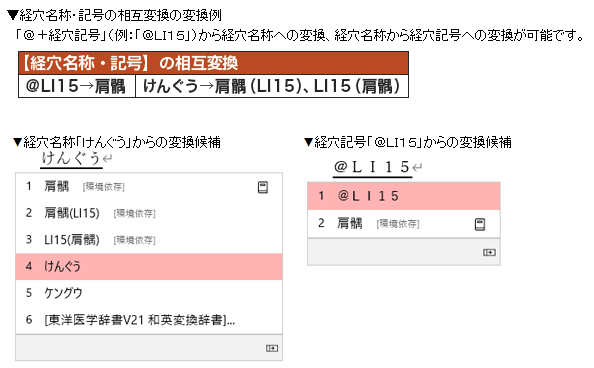This screenshot has height=368, width=594.
Task: Expand the けんぐう candidate list with footer icon
Action: [272, 348]
